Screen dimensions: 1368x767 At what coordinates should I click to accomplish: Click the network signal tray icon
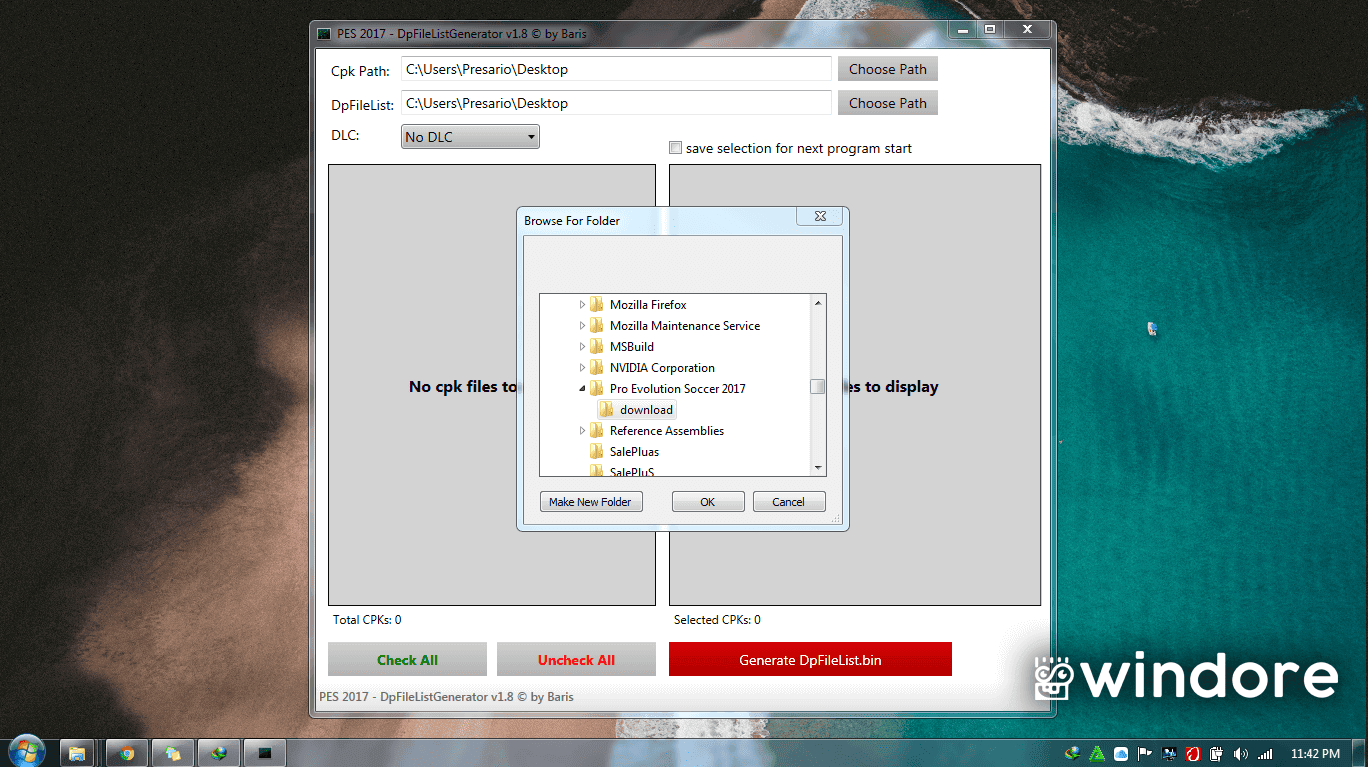tap(1265, 753)
